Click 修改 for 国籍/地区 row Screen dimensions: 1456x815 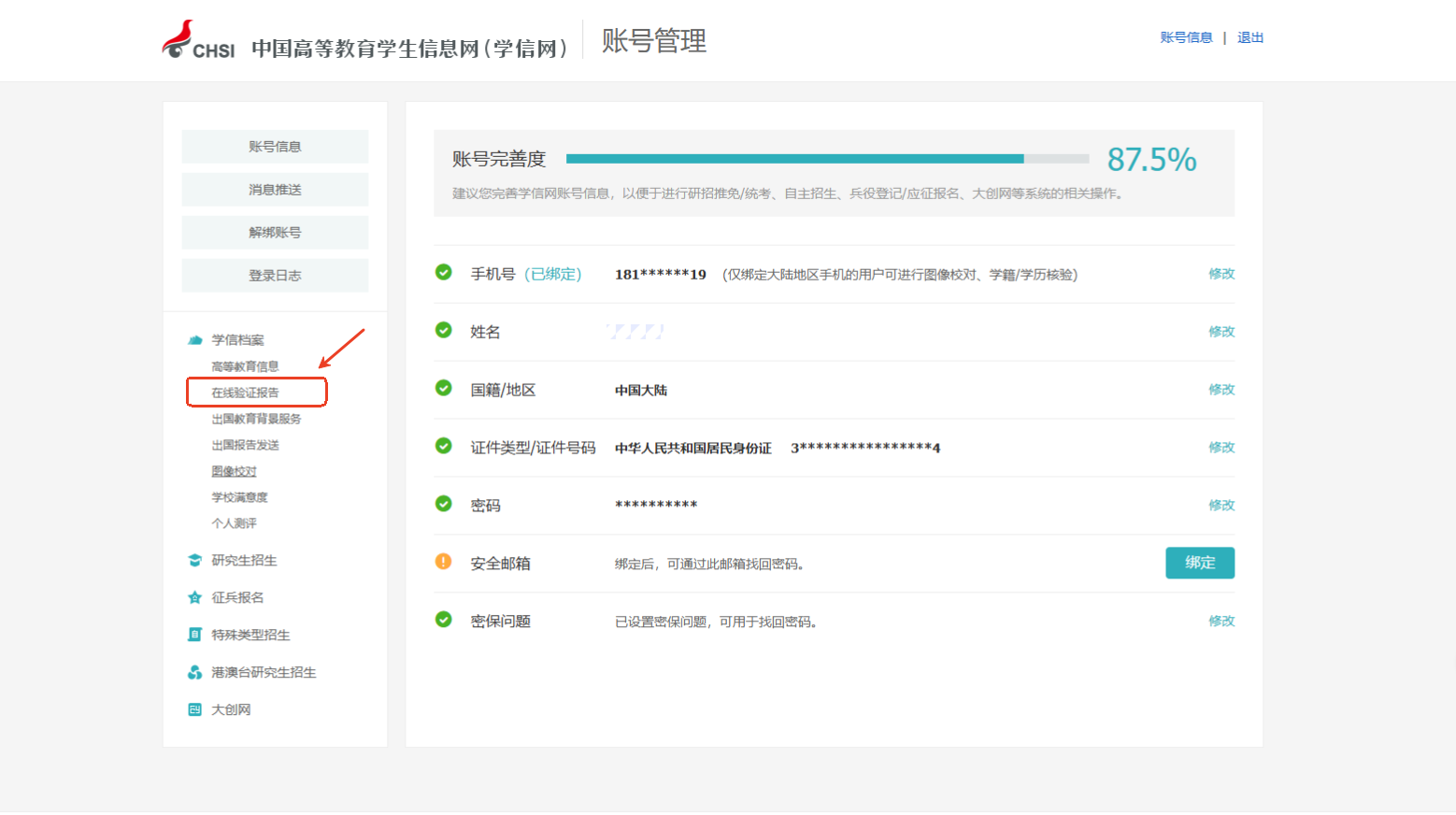click(x=1221, y=390)
